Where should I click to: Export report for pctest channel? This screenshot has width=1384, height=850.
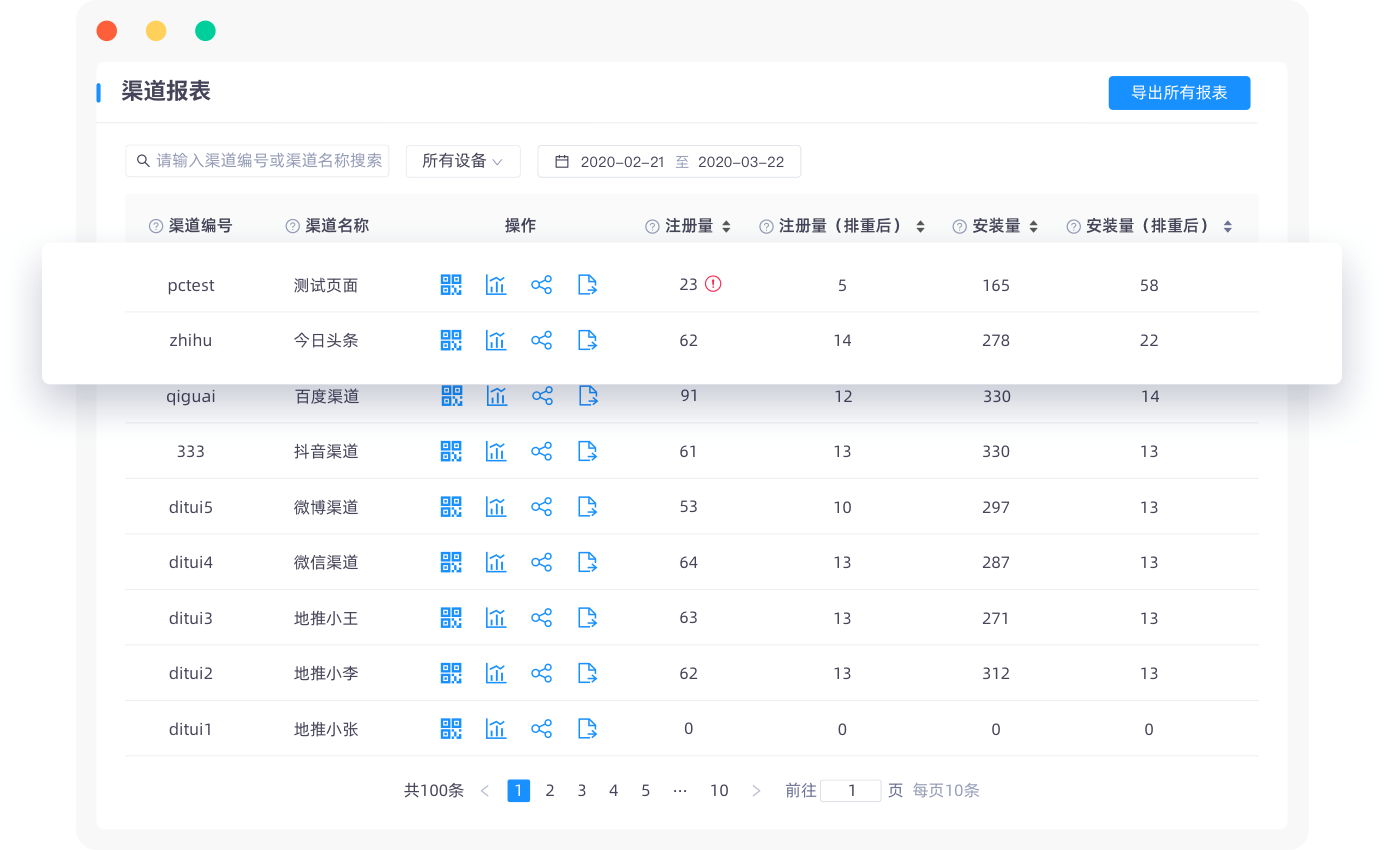(x=588, y=285)
